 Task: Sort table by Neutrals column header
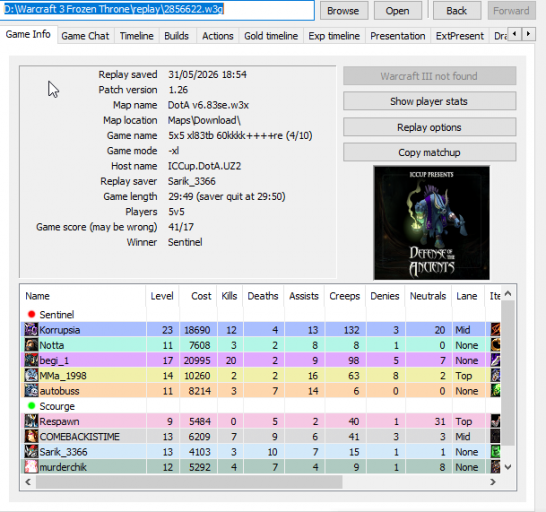[x=428, y=296]
